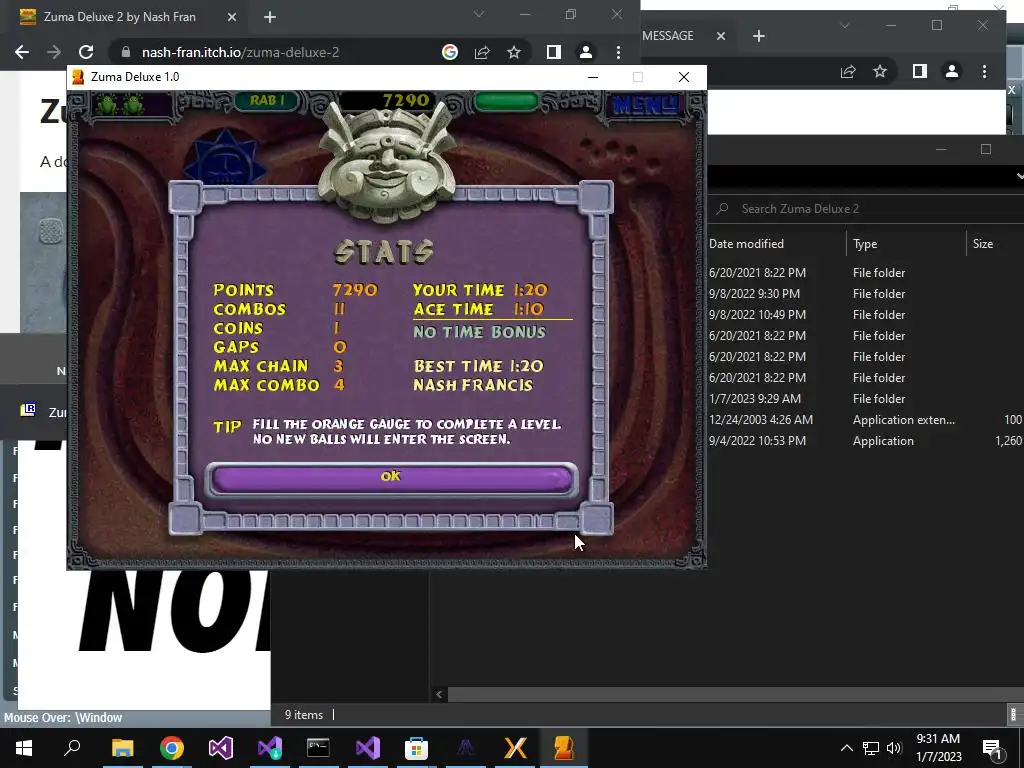
Task: Open profile avatar in background Chrome
Action: coord(952,71)
